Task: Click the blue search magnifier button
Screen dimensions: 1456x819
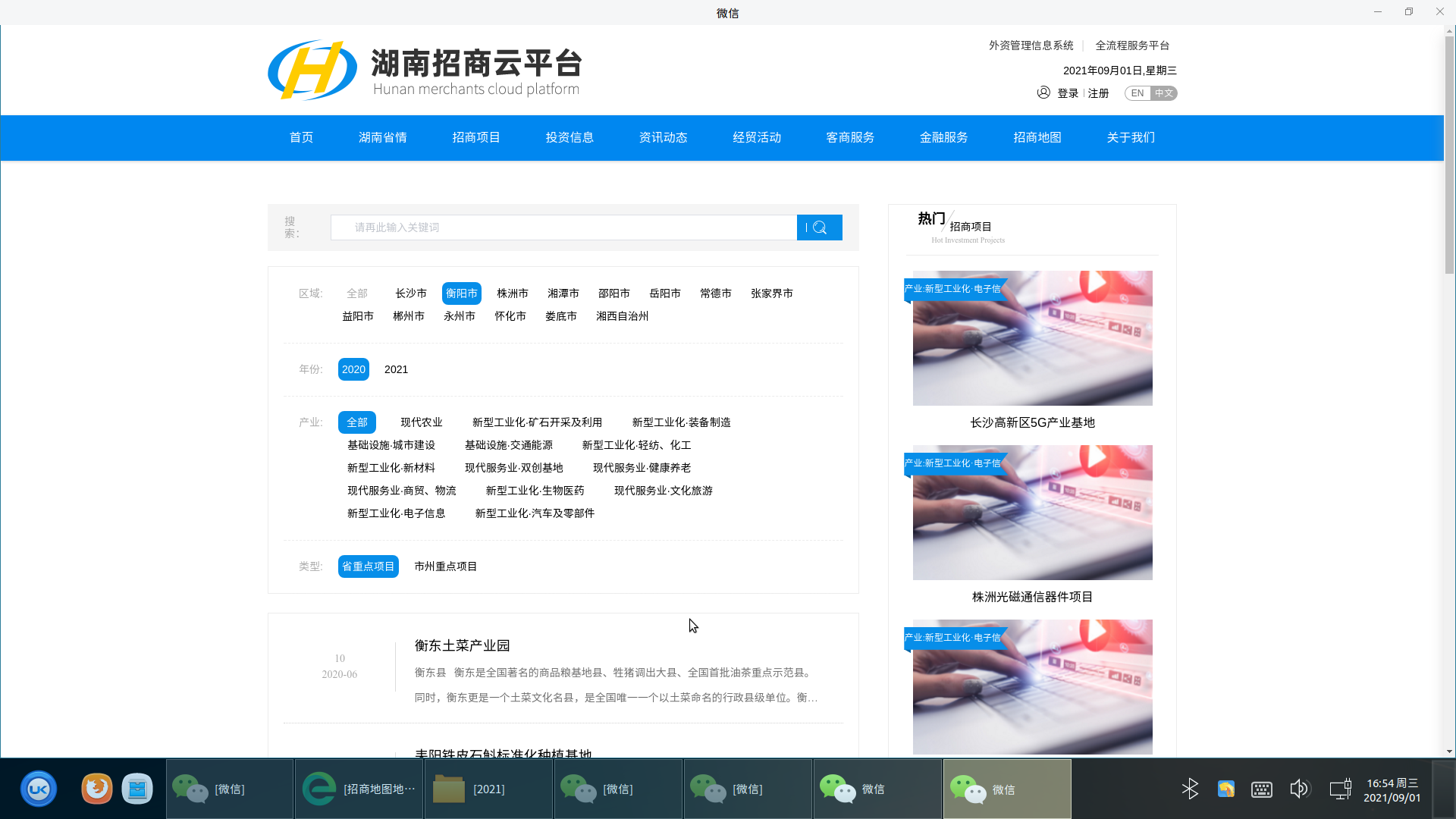Action: pos(819,227)
